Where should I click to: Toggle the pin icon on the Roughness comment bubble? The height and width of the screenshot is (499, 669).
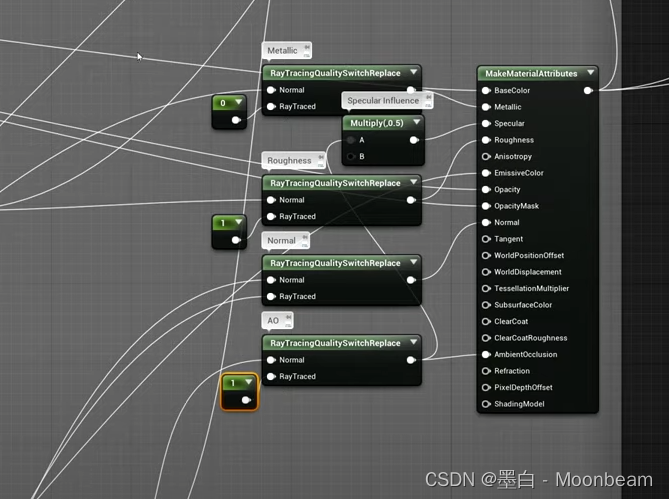pos(321,157)
